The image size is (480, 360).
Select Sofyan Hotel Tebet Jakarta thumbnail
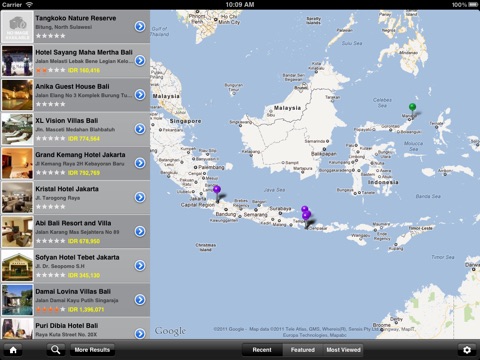click(17, 266)
